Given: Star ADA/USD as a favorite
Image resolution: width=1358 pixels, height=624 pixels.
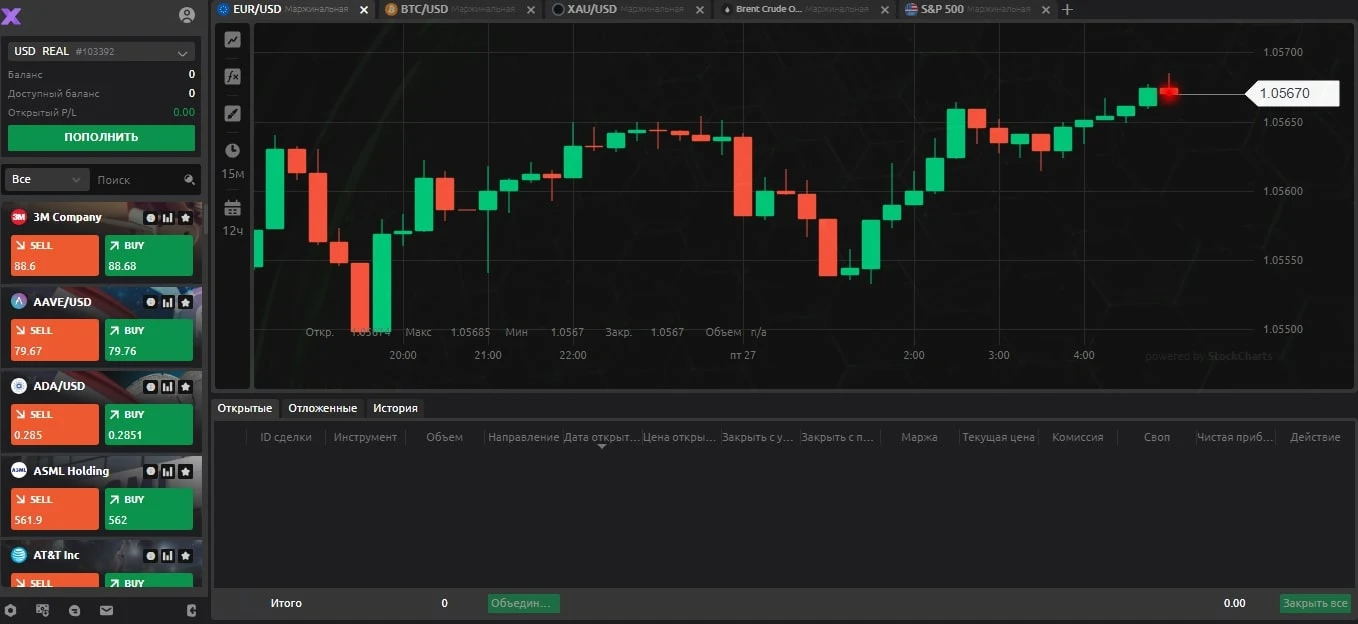Looking at the screenshot, I should (x=185, y=386).
